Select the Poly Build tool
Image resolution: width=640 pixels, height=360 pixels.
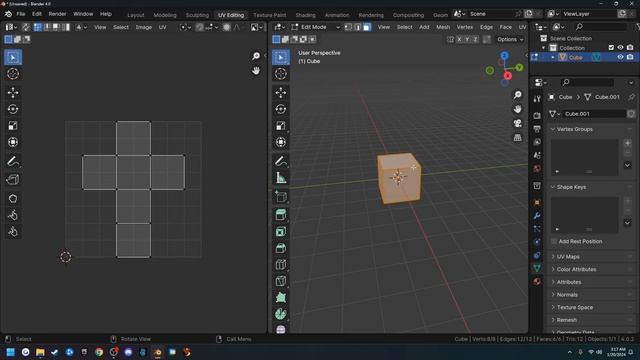[281, 298]
